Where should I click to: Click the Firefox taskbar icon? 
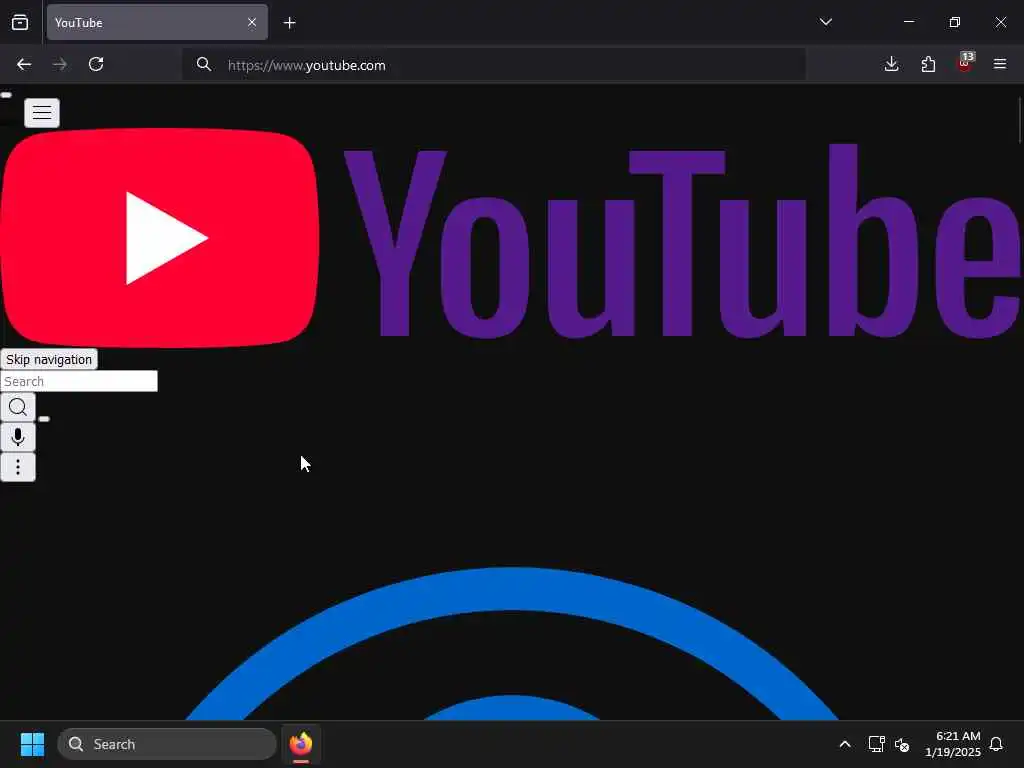point(301,744)
